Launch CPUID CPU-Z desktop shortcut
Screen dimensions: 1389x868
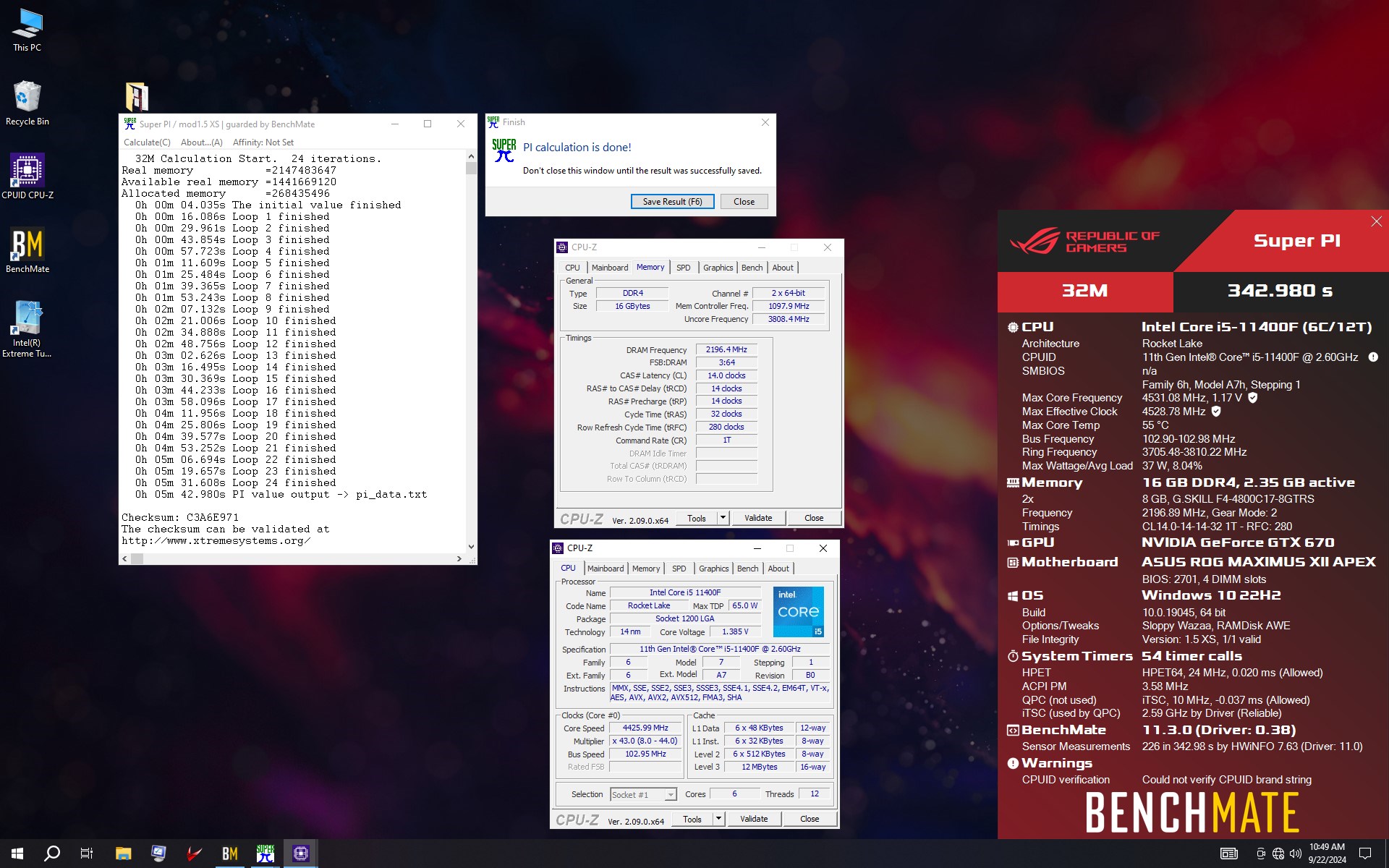coord(27,176)
